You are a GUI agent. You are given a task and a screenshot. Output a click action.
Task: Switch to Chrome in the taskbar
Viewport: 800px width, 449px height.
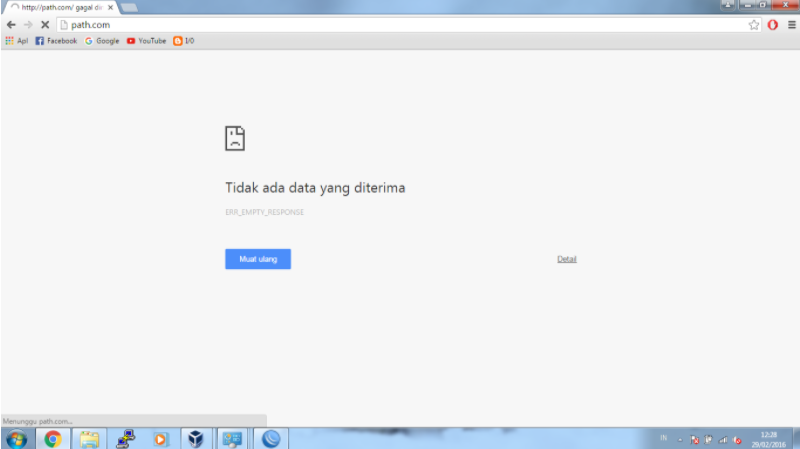point(53,439)
